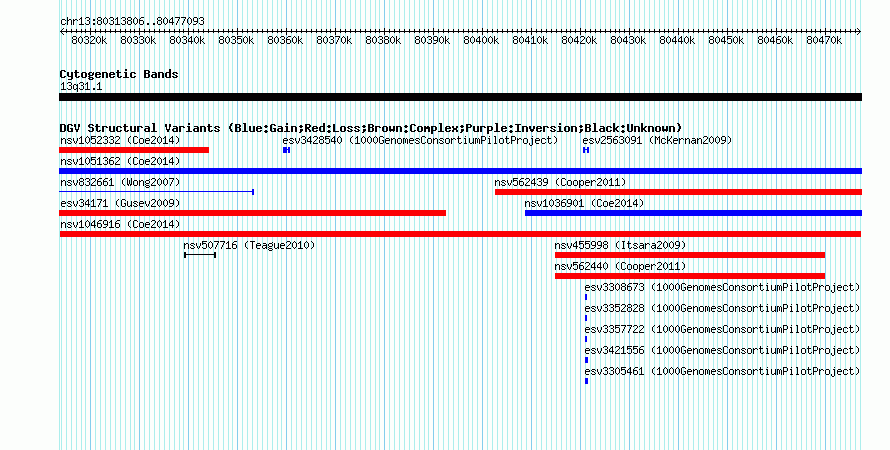This screenshot has width=890, height=450.
Task: Open the nsv455998 (Itsara2009) label
Action: (x=620, y=245)
